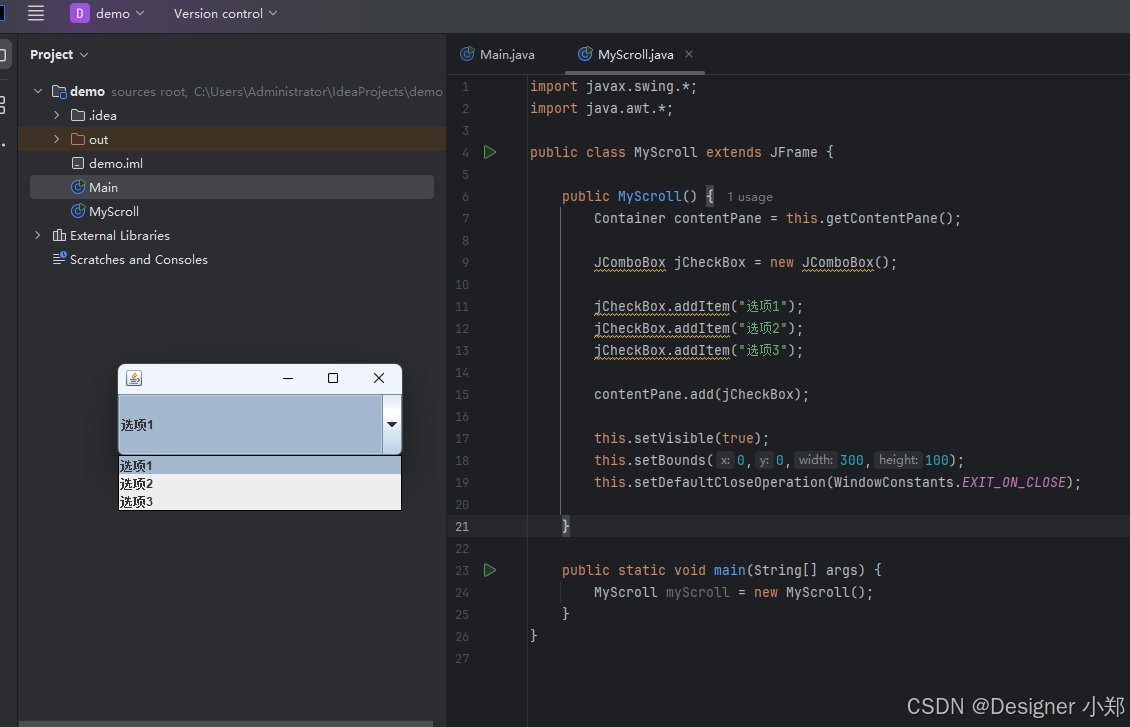Run MyScroll class from gutter arrow
Viewport: 1130px width, 727px height.
click(490, 152)
